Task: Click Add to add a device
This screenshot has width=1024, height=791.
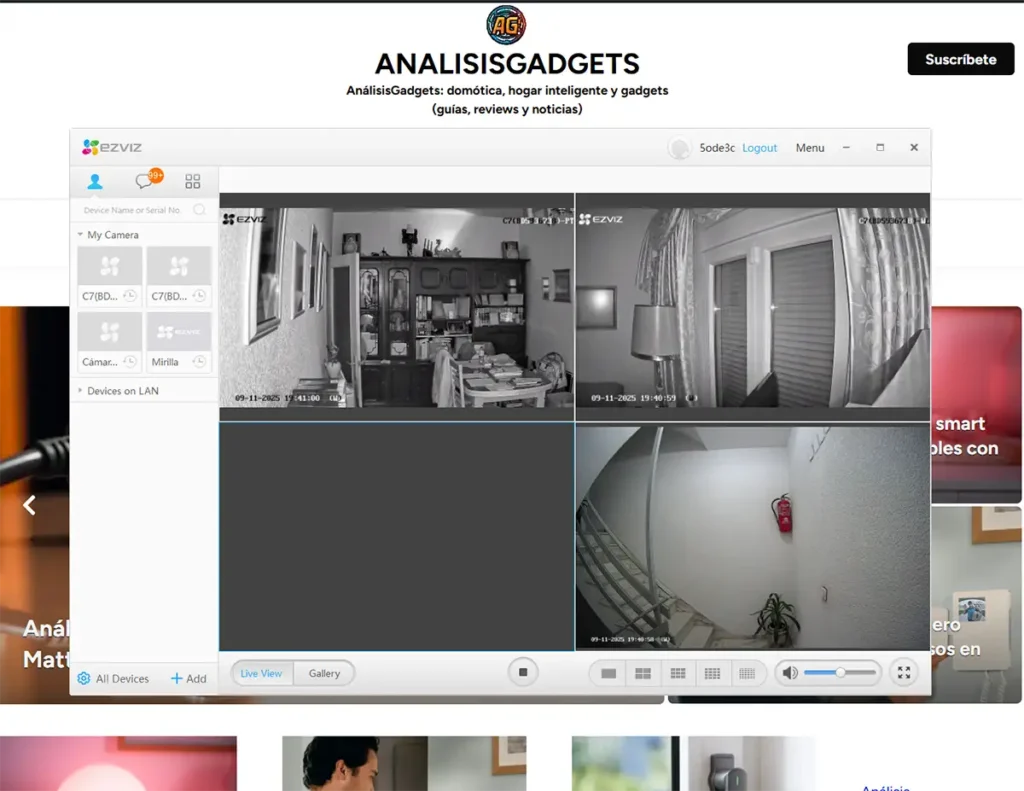Action: click(x=189, y=679)
